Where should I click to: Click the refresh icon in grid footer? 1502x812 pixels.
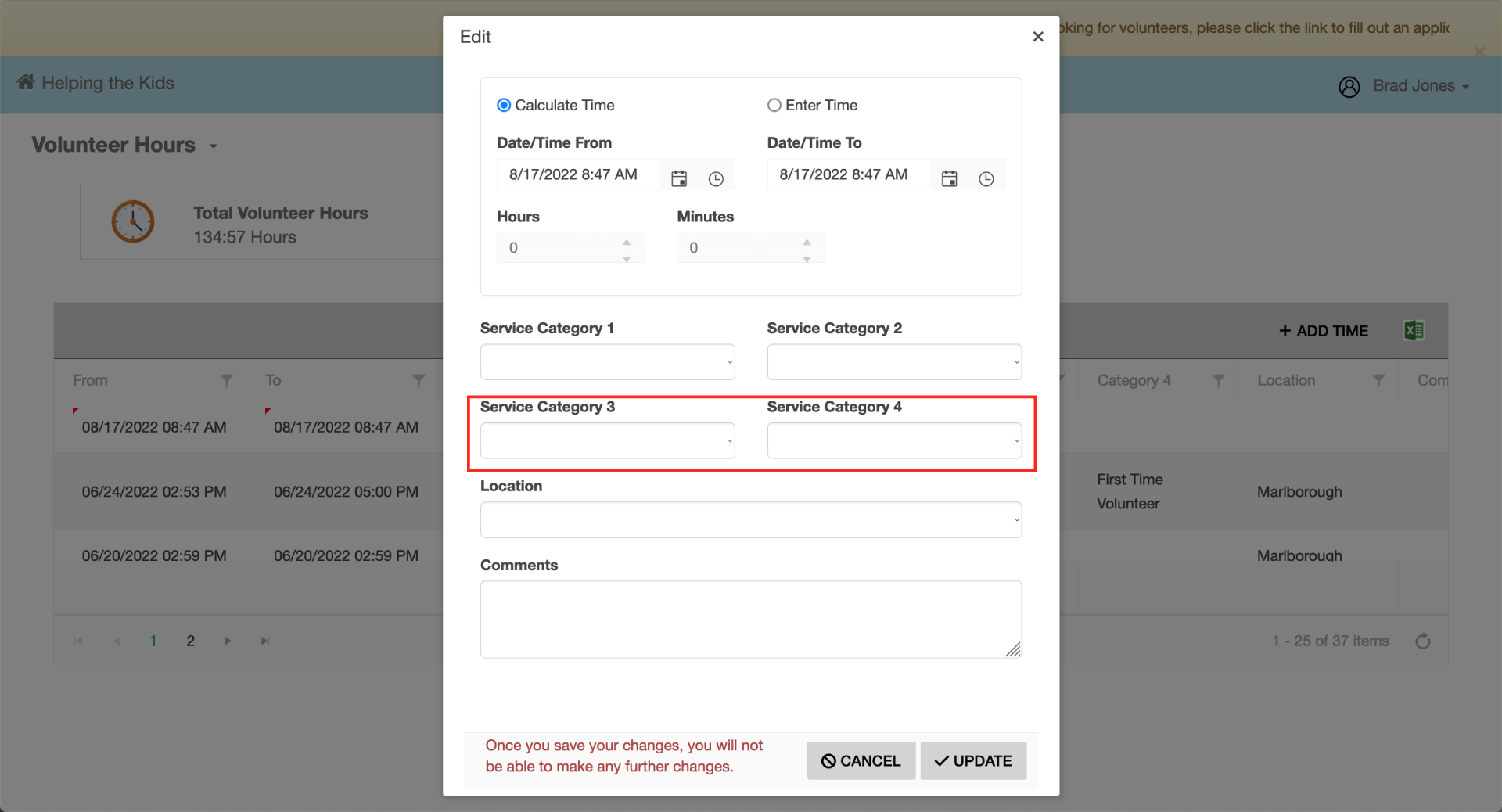click(1423, 641)
